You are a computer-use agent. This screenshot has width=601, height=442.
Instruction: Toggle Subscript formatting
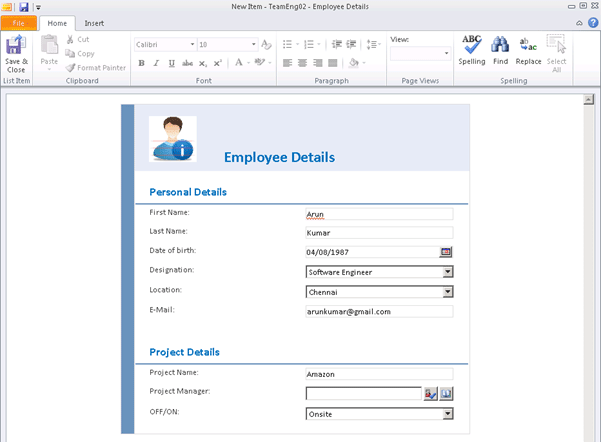[203, 63]
